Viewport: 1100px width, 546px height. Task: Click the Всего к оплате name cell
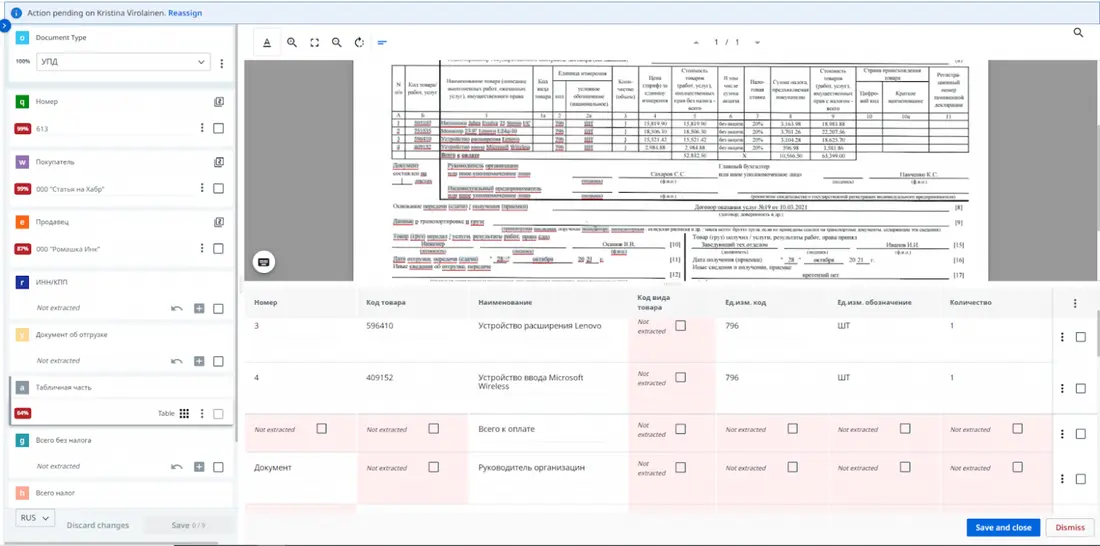(x=509, y=429)
